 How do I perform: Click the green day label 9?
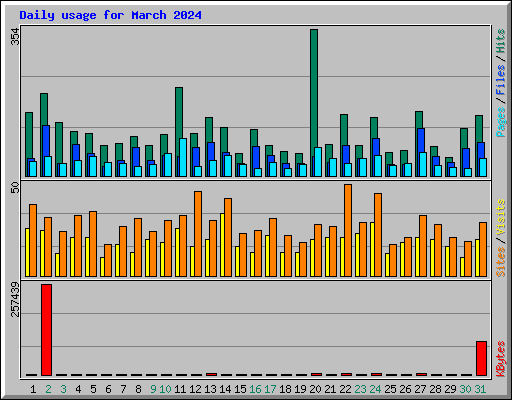coord(153,389)
